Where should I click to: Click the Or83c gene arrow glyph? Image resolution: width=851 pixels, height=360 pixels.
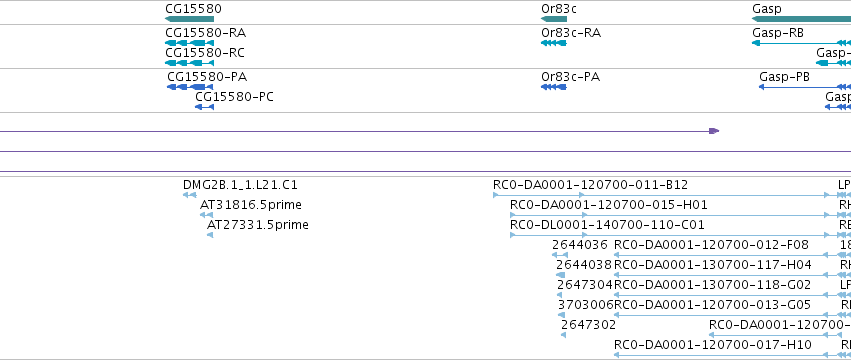(554, 19)
